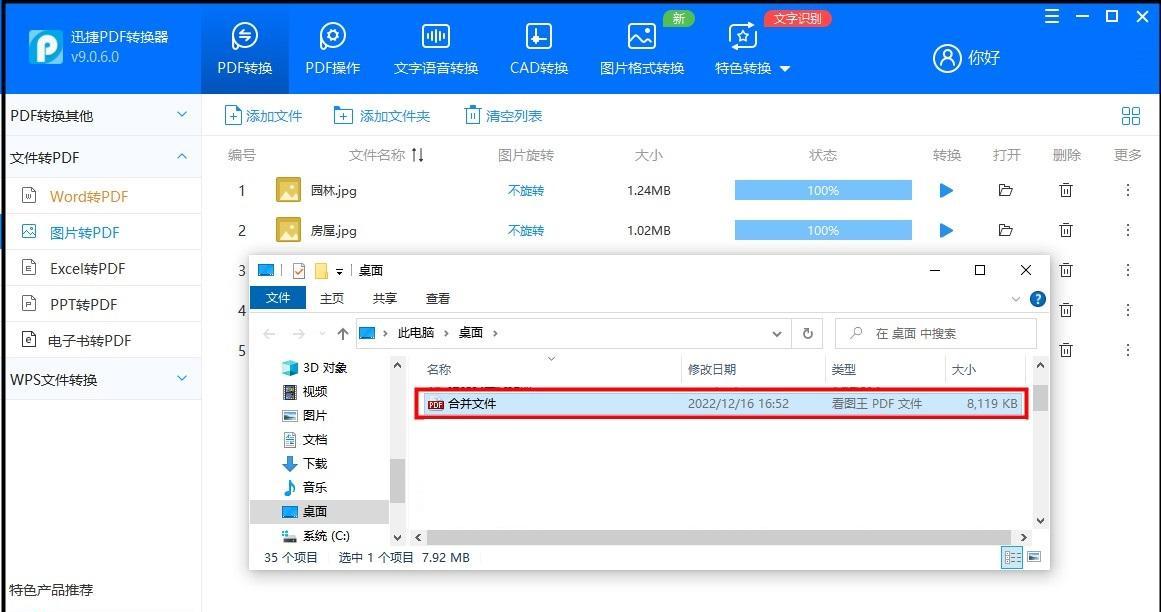Open the PDF转换 tab
This screenshot has height=612, width=1161.
(245, 48)
